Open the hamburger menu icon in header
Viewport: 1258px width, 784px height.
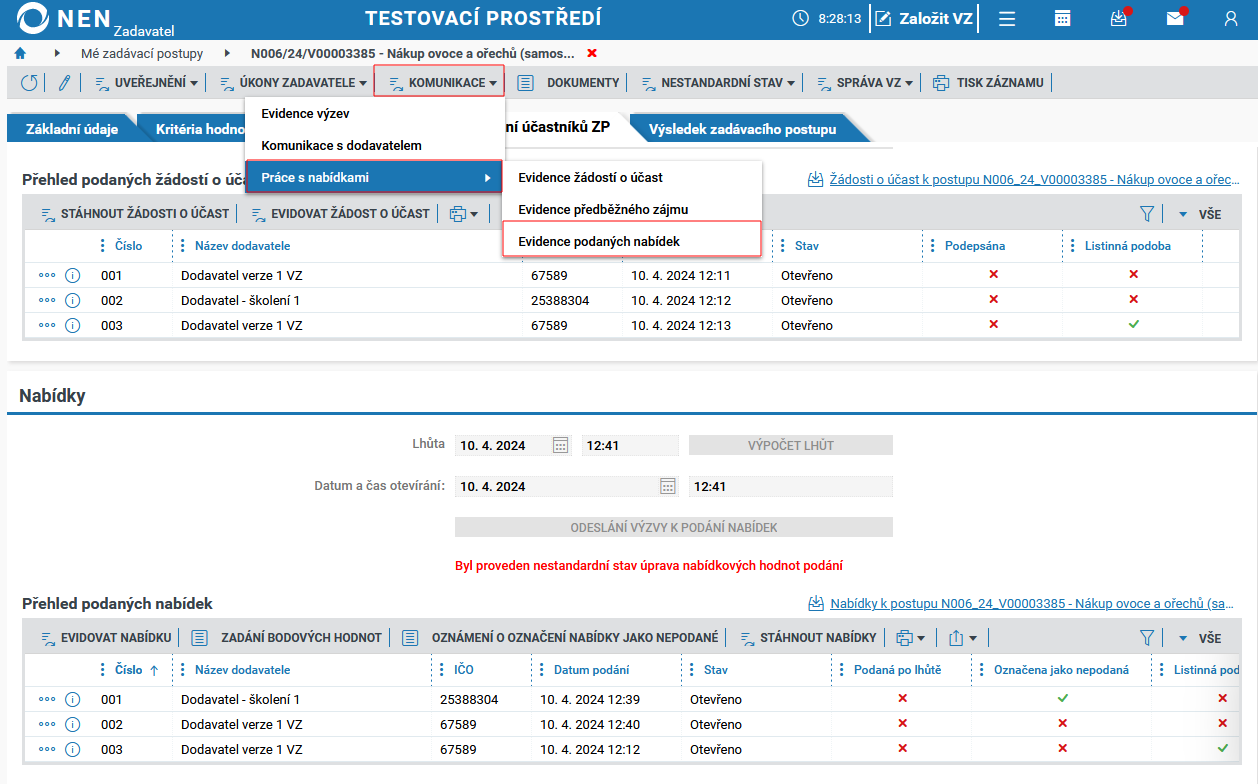(x=1007, y=19)
